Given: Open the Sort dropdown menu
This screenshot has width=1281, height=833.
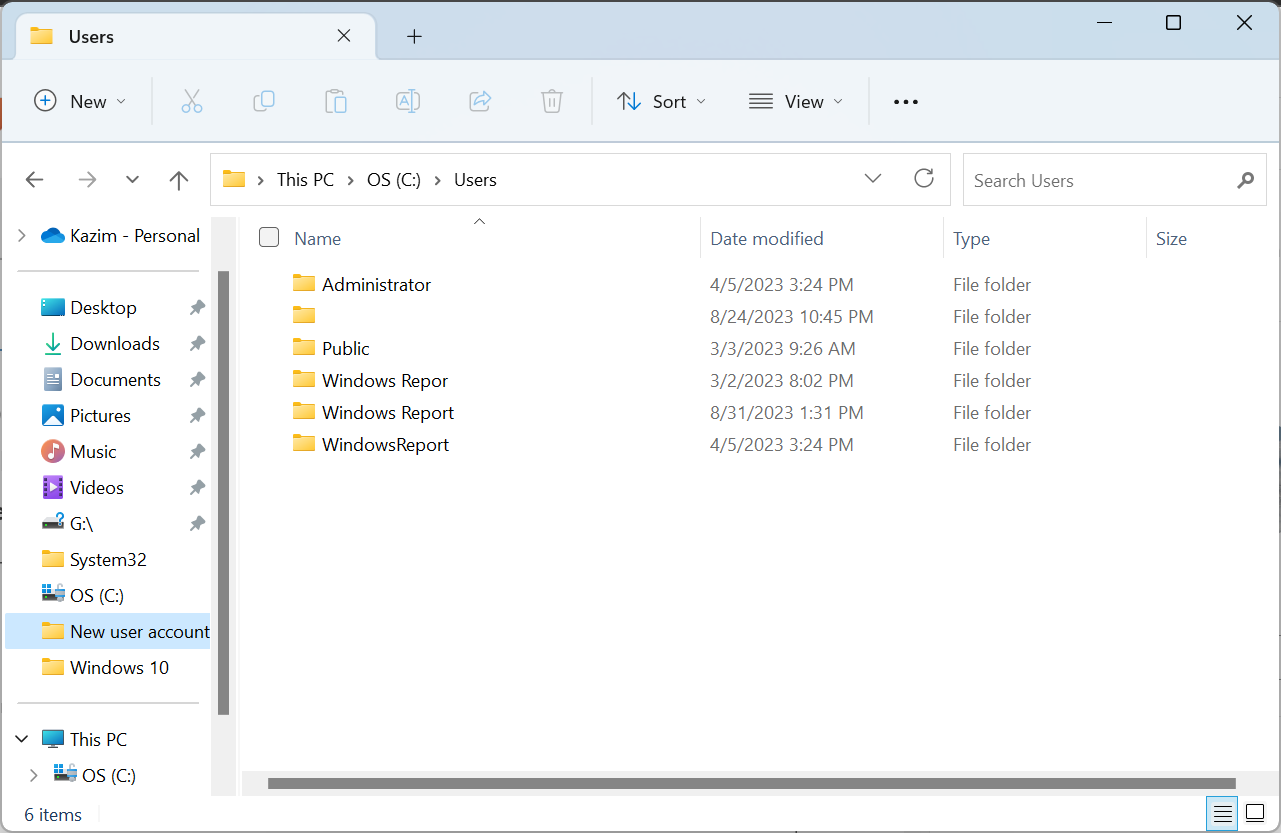Looking at the screenshot, I should [x=661, y=101].
